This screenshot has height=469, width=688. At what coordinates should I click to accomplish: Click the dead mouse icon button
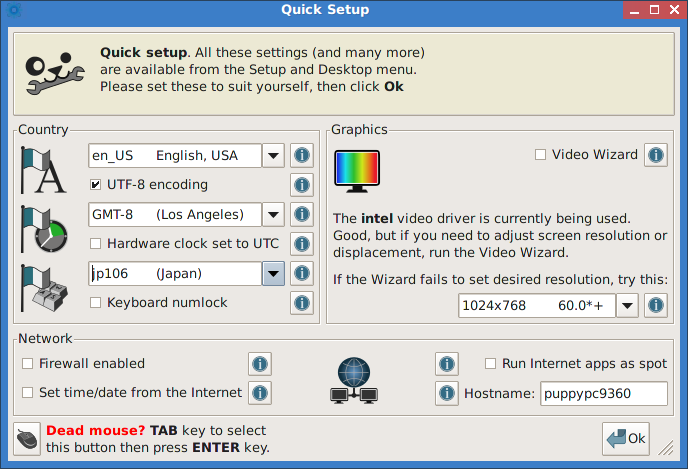tap(27, 439)
